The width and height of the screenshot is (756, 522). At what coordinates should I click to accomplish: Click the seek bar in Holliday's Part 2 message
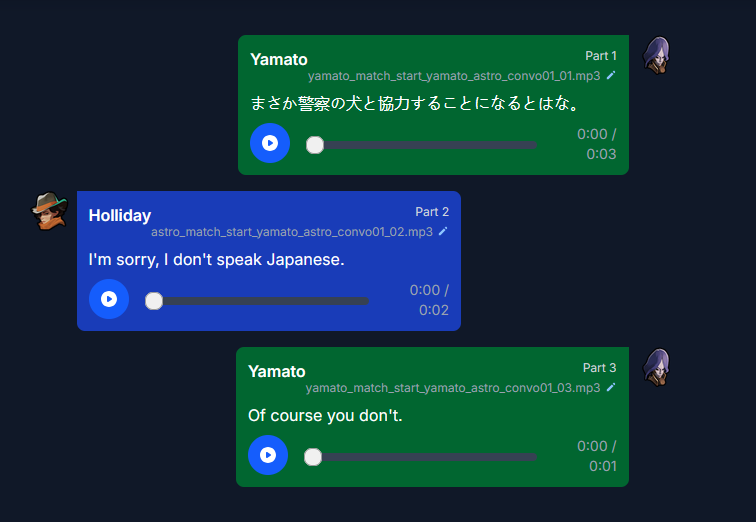[x=257, y=301]
